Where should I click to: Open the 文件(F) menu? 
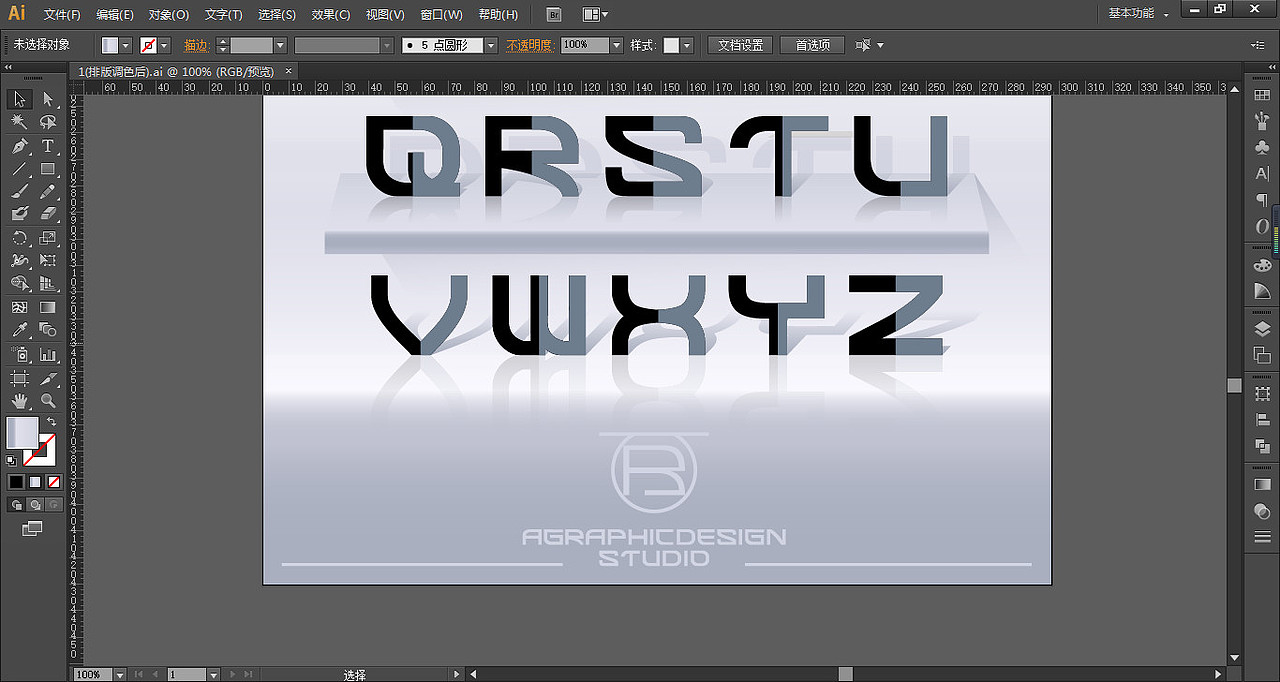click(x=62, y=15)
